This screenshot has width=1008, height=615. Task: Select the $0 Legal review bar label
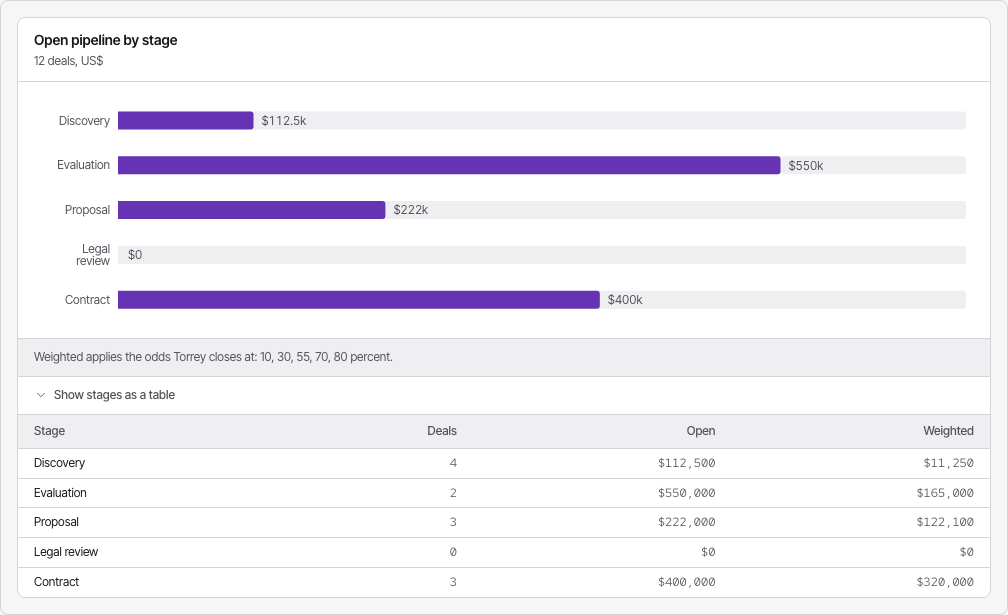(135, 255)
